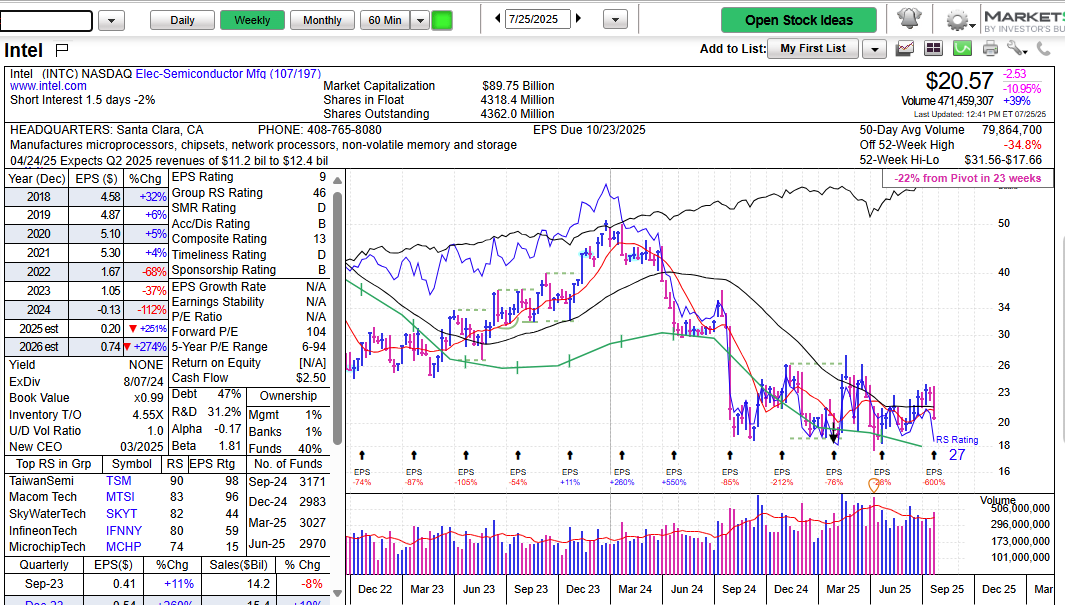Viewport: 1065px width, 605px height.
Task: Click the Ownership section header
Action: point(288,396)
